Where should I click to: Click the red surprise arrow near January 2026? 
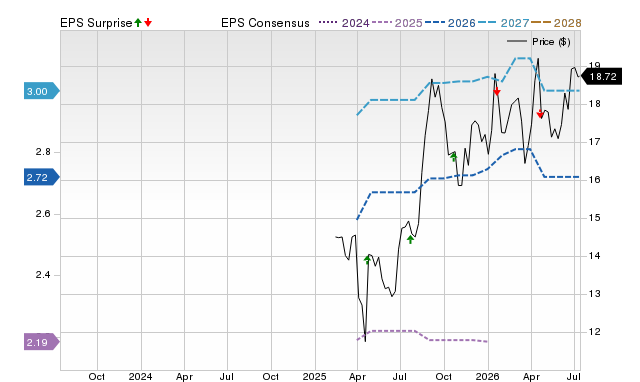497,91
